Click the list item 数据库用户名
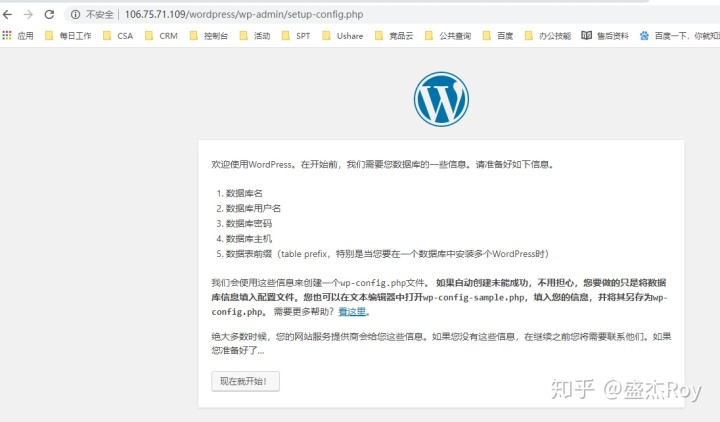The height and width of the screenshot is (422, 720). (x=253, y=208)
